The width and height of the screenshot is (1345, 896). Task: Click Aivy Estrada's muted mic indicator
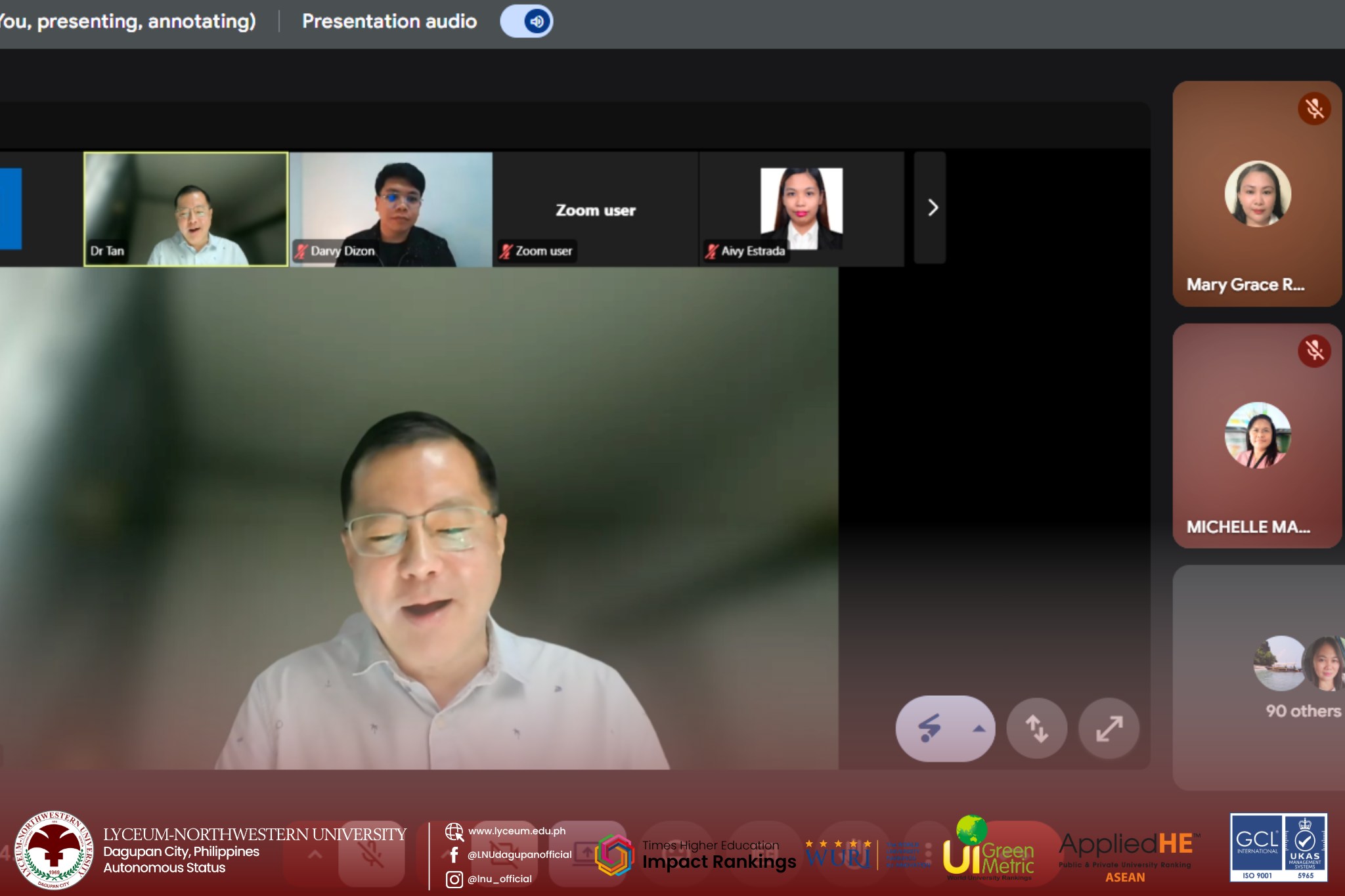point(711,251)
